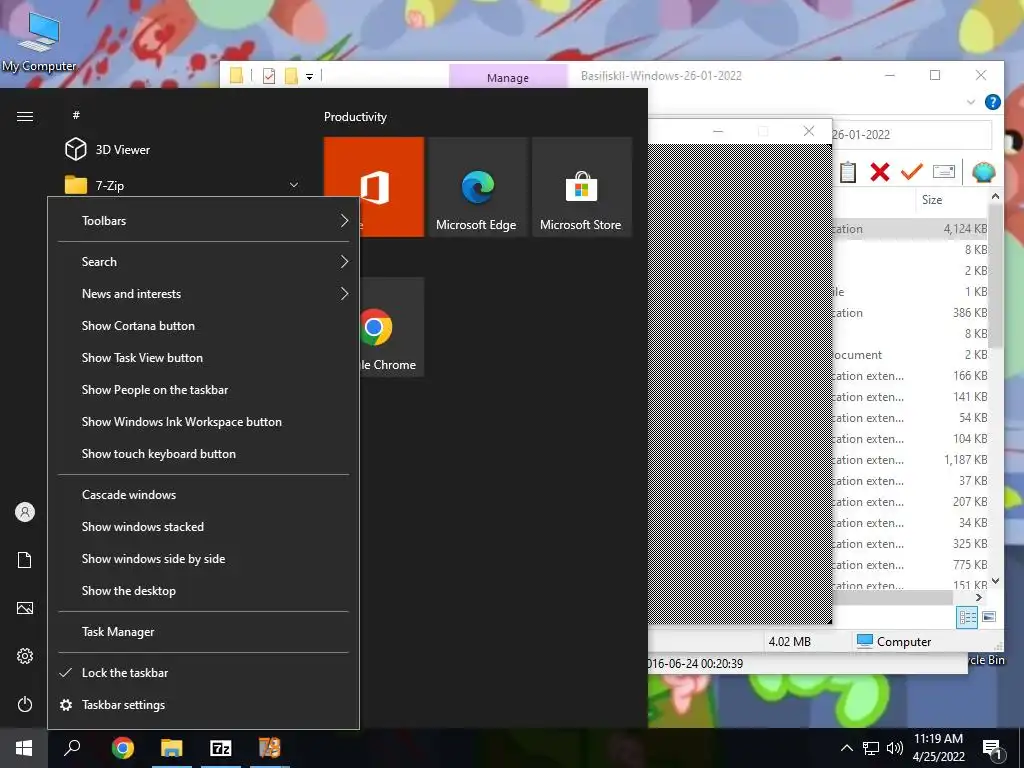Image resolution: width=1024 pixels, height=768 pixels.
Task: Open File Explorer from the taskbar
Action: click(x=172, y=748)
